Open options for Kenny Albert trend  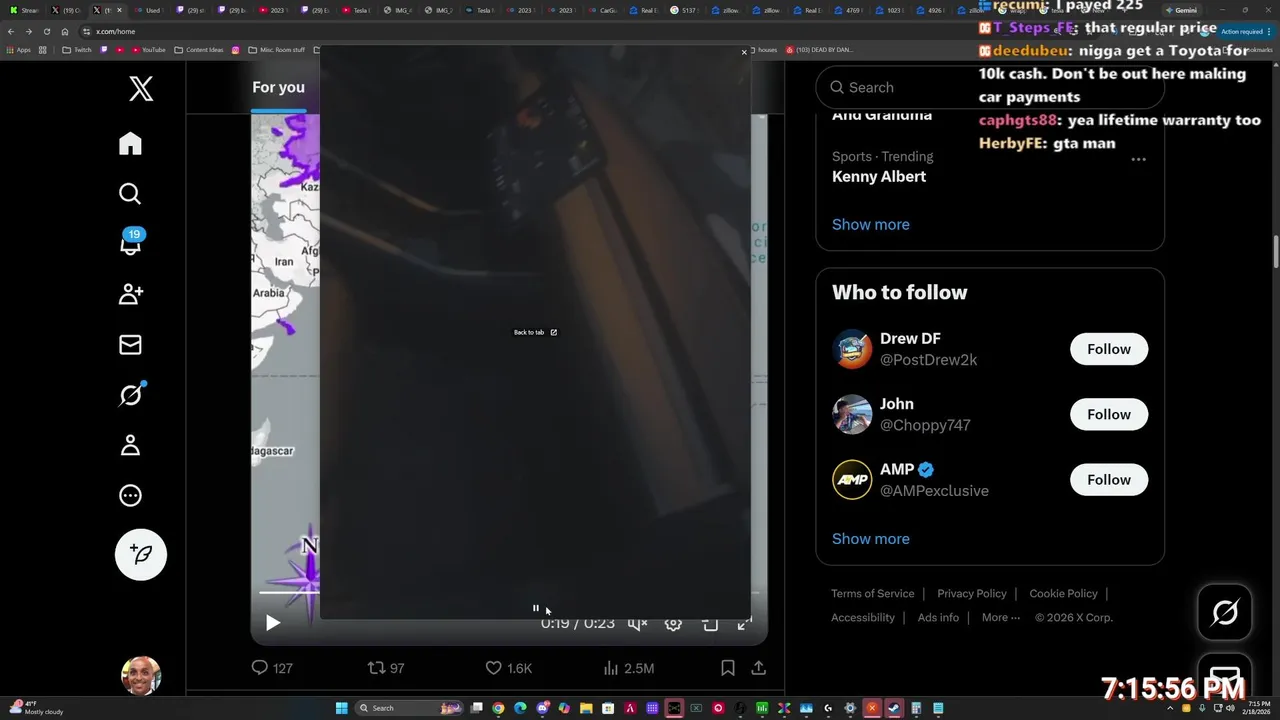click(1138, 159)
